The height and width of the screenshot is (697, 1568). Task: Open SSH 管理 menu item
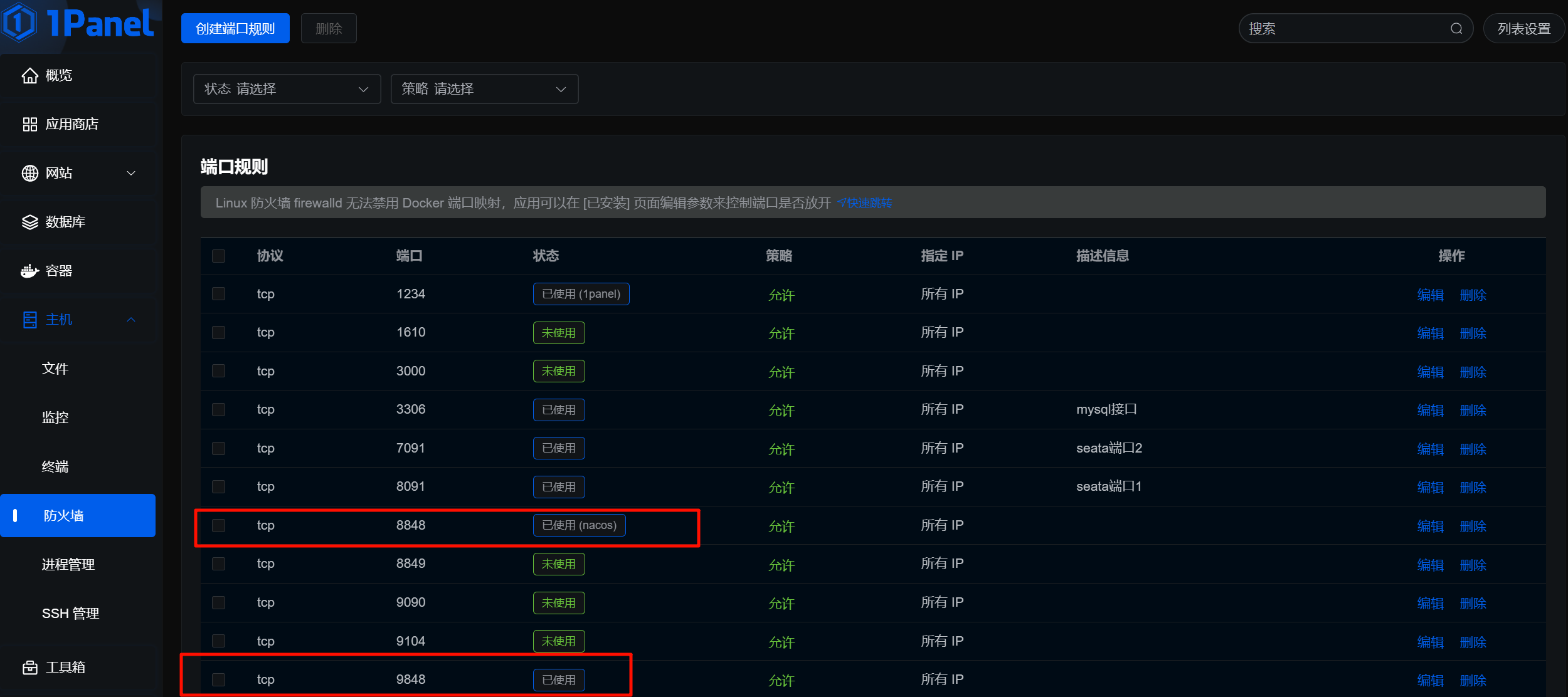70,614
